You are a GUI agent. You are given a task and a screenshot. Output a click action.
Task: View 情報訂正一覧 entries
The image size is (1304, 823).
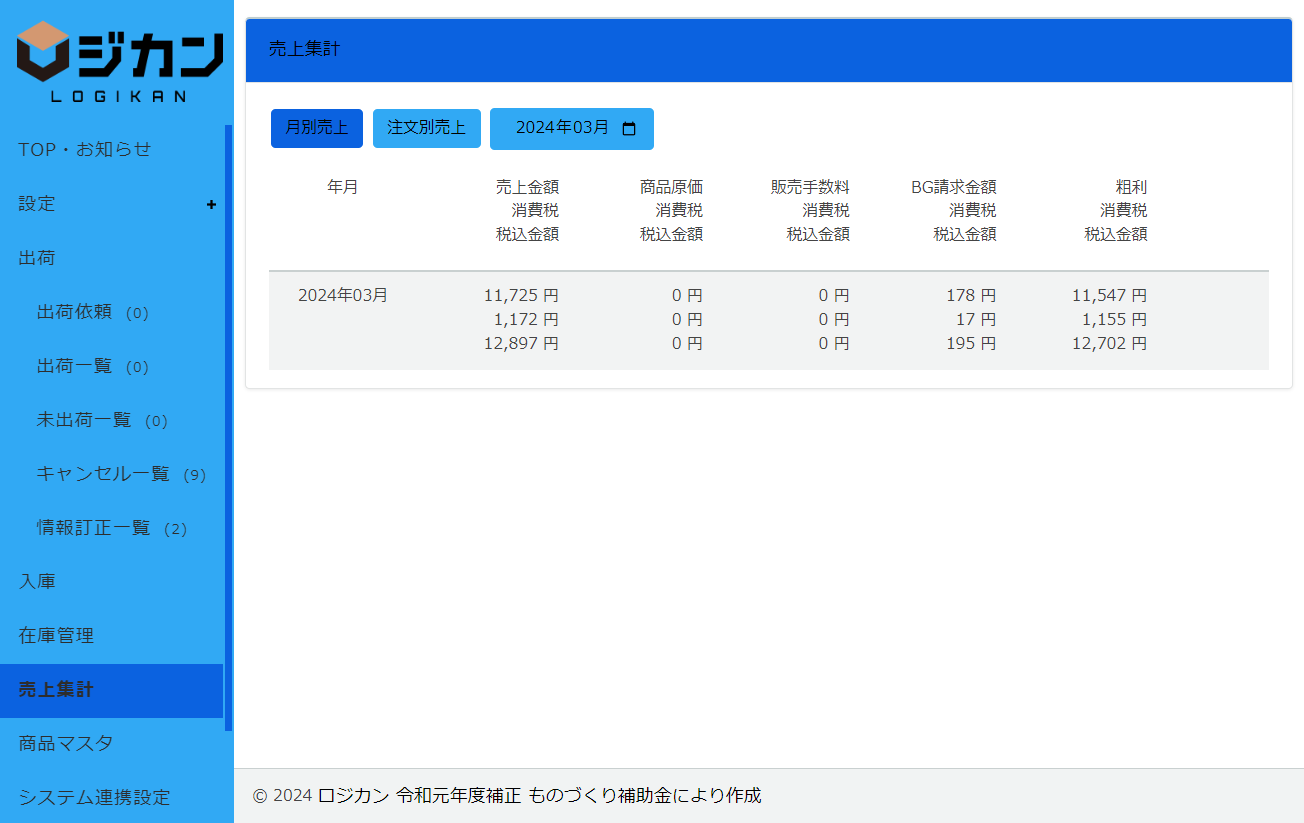click(94, 528)
